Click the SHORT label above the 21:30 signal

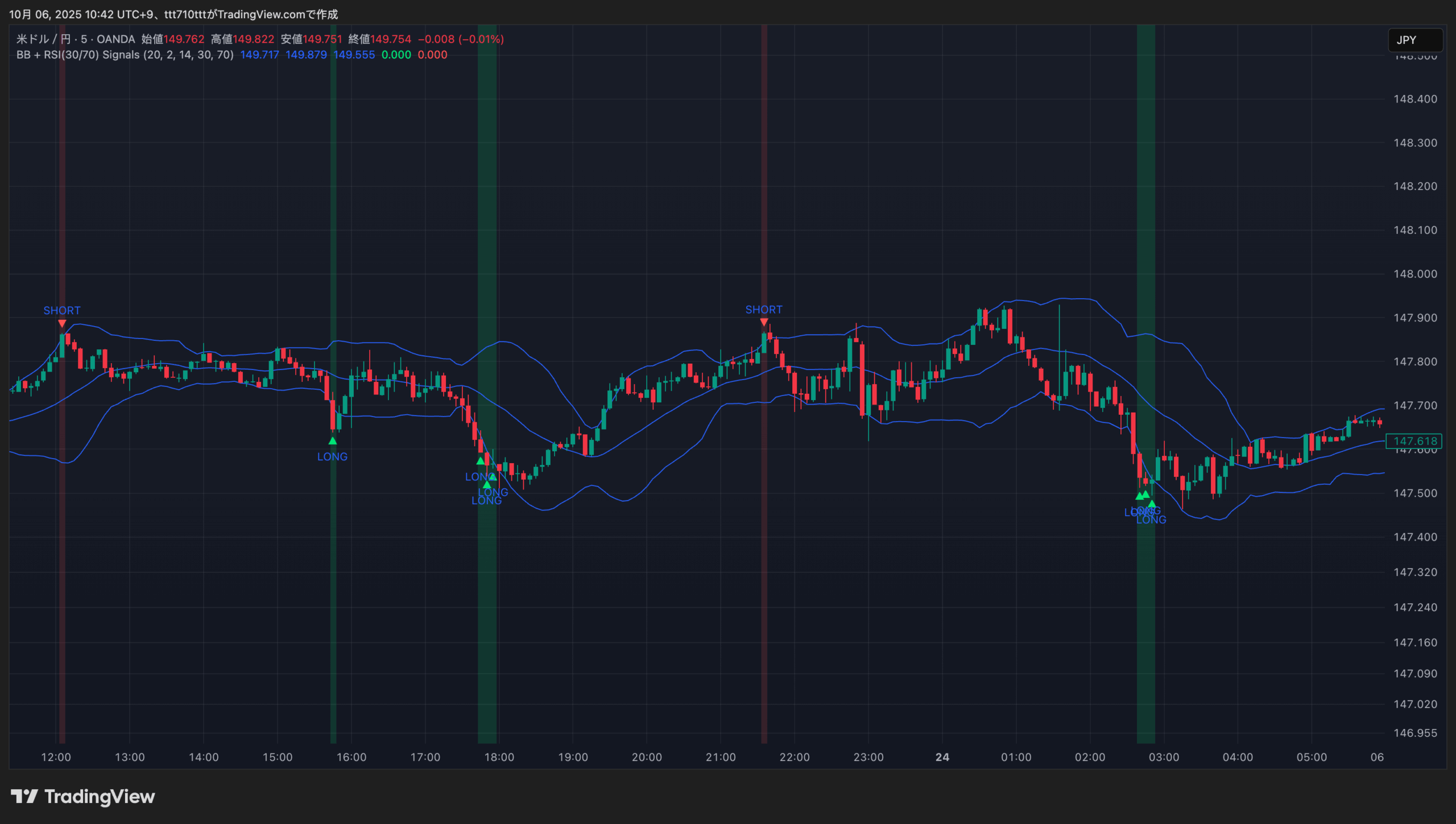[x=764, y=310]
